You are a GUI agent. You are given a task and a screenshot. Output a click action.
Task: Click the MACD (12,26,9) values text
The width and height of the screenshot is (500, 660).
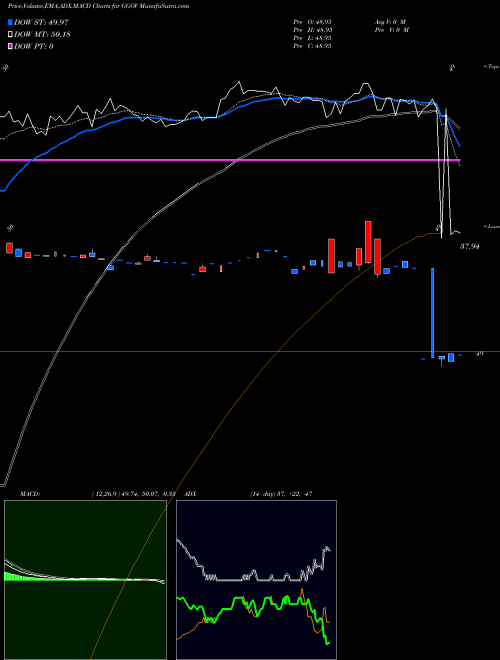[x=133, y=494]
